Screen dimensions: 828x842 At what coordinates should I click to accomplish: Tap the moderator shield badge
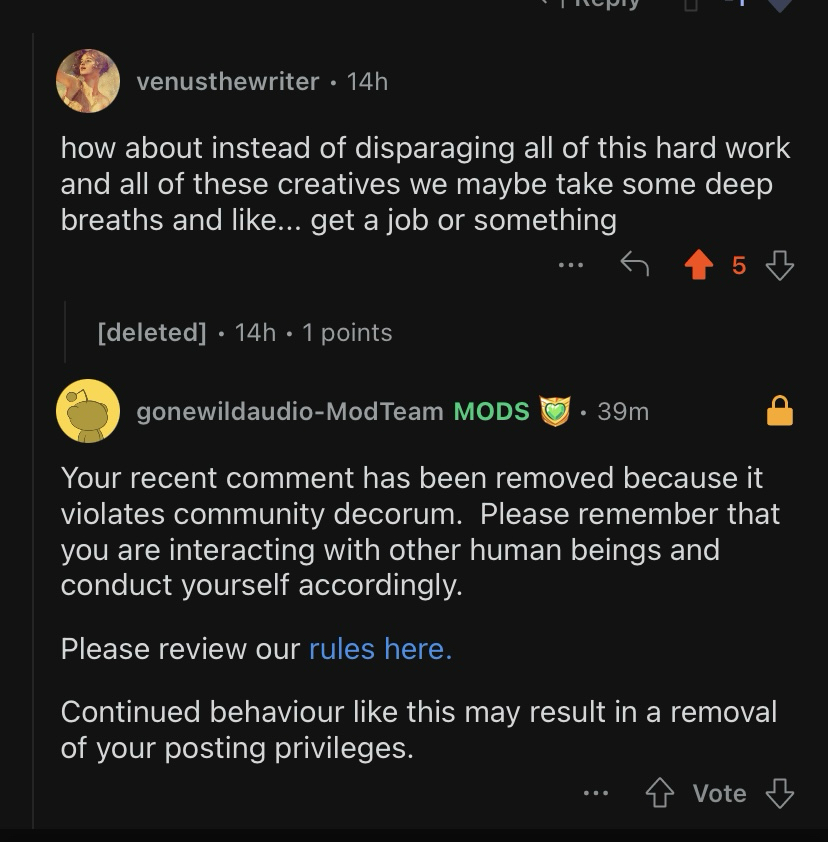(554, 411)
